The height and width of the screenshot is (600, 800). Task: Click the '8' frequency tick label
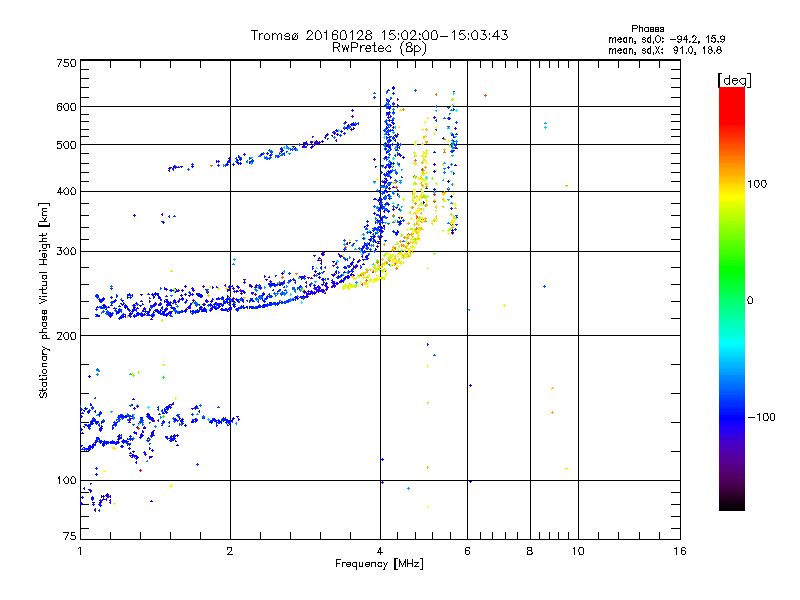[530, 551]
